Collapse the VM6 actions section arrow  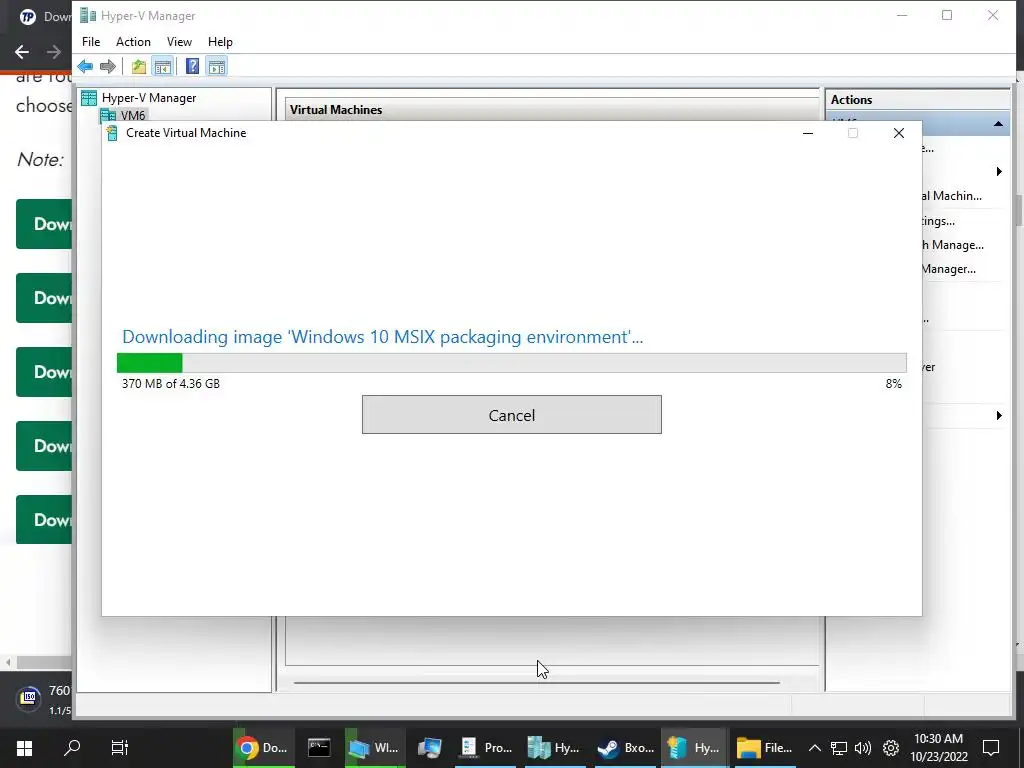pos(998,123)
